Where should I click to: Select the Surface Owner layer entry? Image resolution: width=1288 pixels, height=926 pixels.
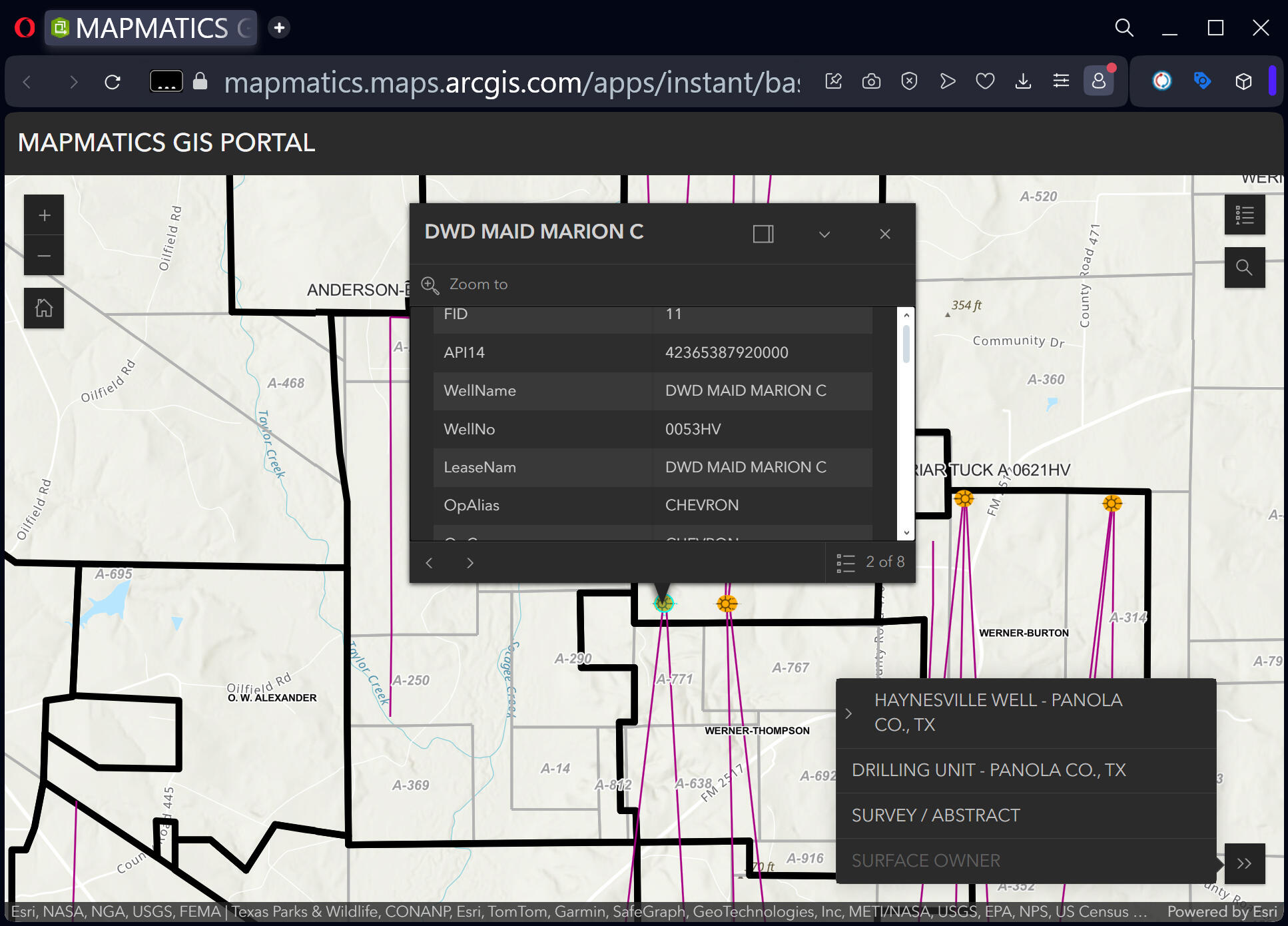click(926, 861)
